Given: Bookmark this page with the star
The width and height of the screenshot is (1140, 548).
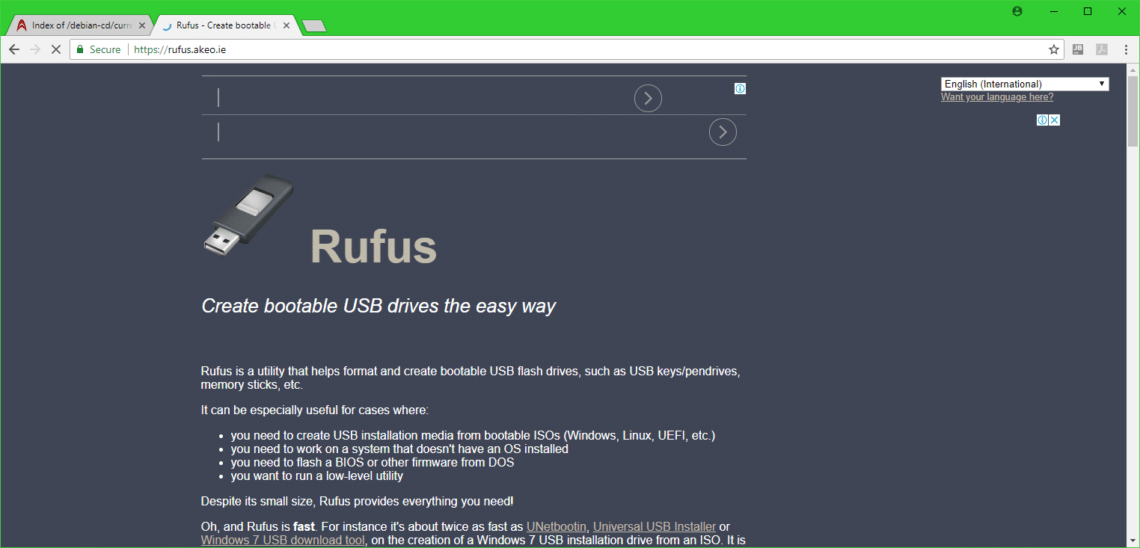Looking at the screenshot, I should coord(1053,49).
